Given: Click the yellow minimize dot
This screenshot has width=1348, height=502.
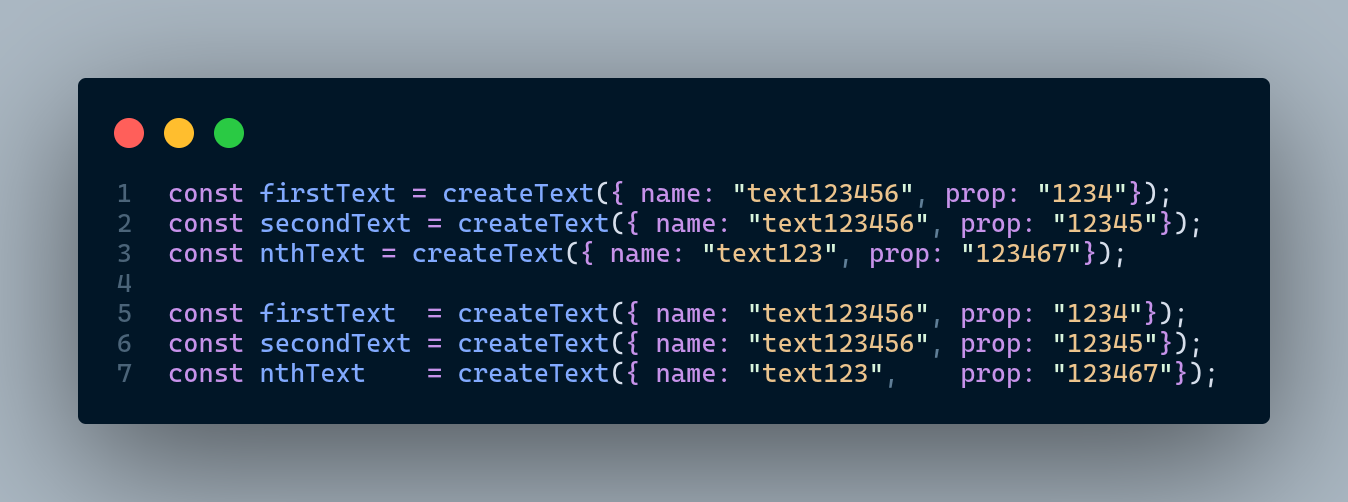Looking at the screenshot, I should 179,133.
